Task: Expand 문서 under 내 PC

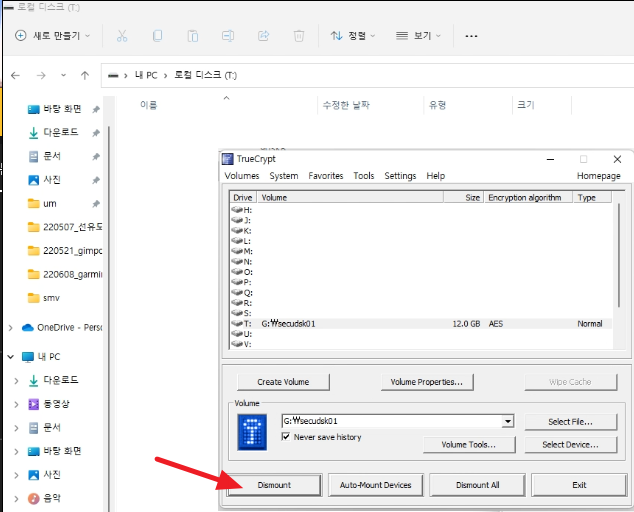Action: coord(16,428)
